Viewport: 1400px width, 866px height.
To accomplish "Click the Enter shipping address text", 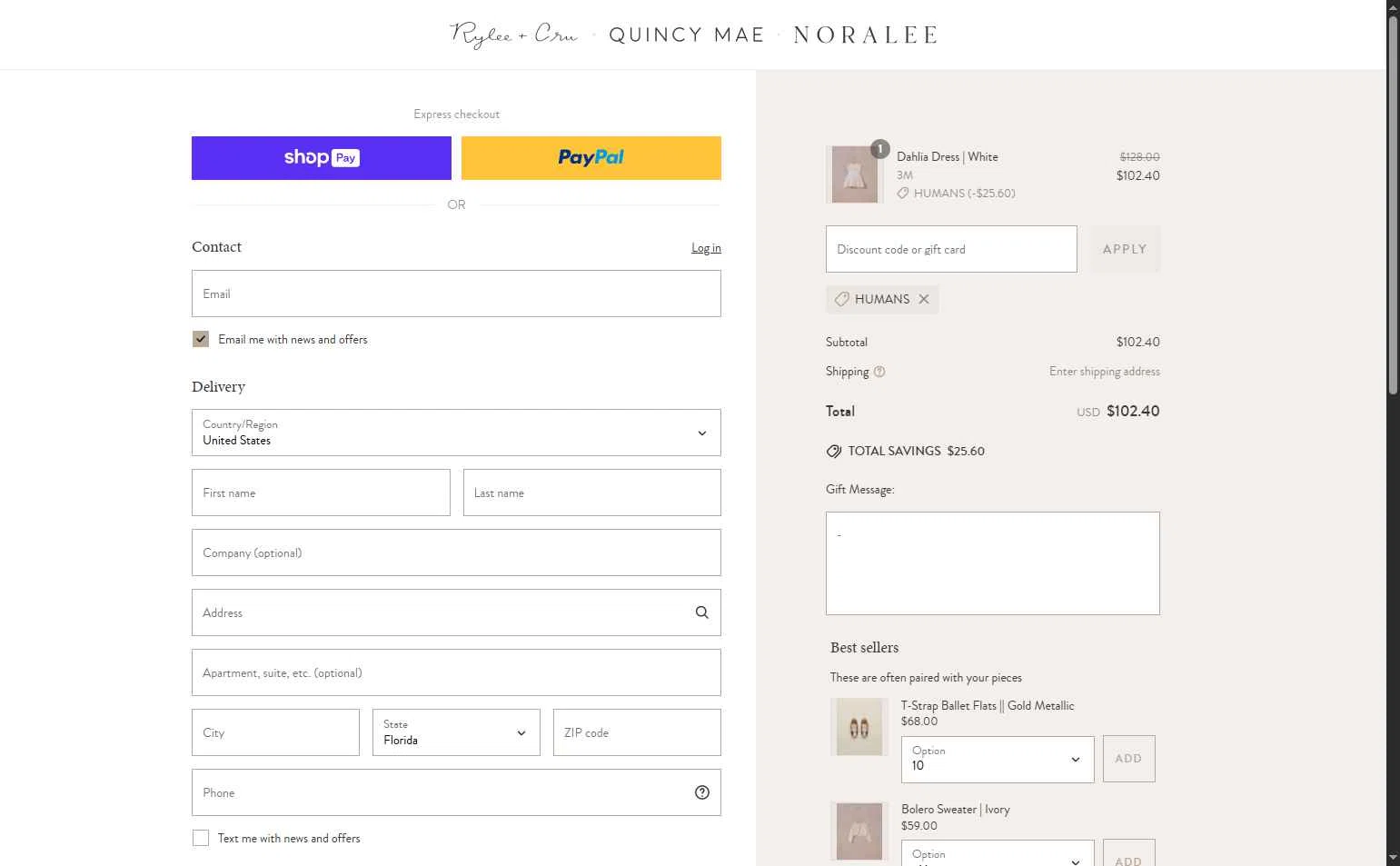I will pos(1105,372).
